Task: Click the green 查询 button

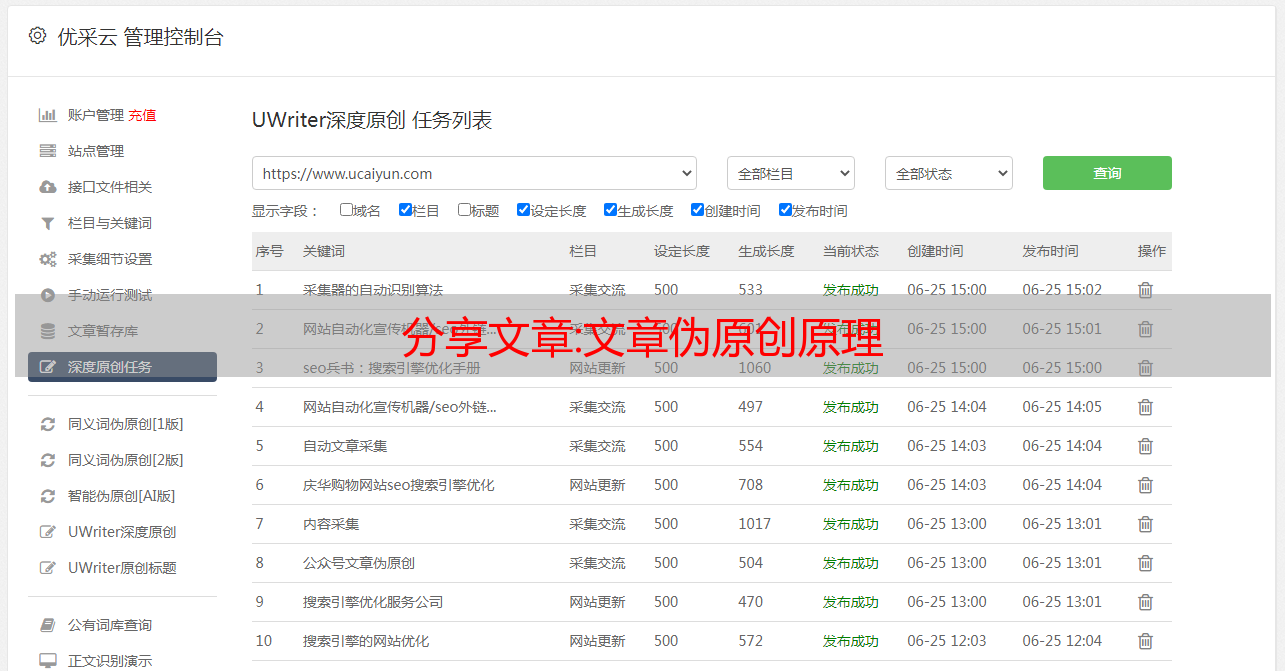Action: [1107, 173]
